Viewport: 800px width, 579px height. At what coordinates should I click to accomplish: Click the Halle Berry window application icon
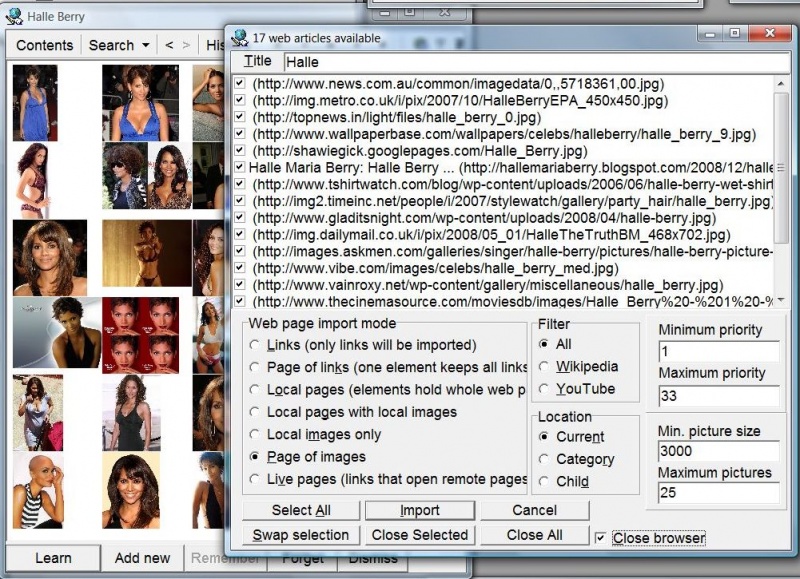(x=14, y=16)
